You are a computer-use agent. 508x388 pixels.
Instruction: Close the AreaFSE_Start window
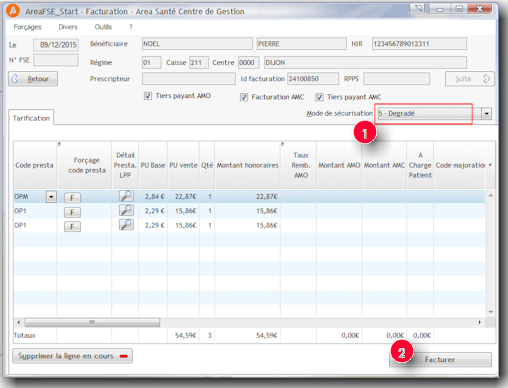coord(480,8)
